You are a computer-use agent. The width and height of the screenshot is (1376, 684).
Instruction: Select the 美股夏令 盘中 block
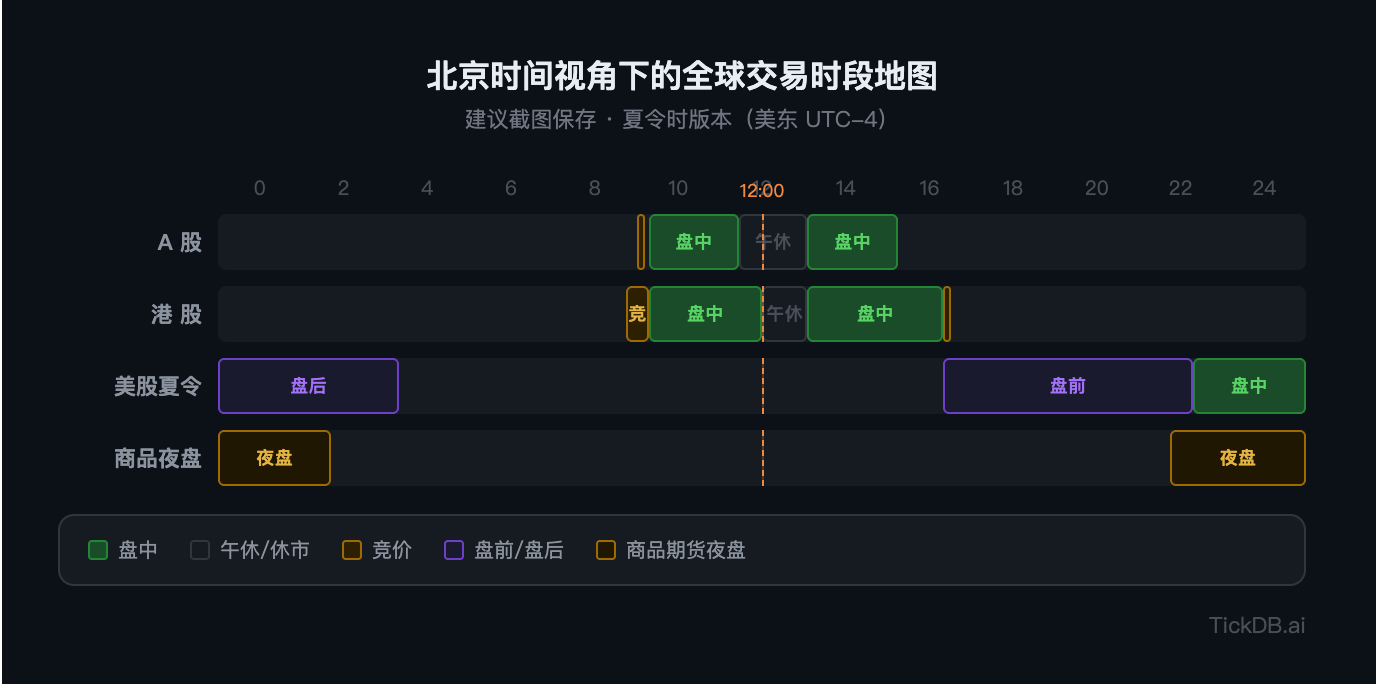tap(1249, 386)
